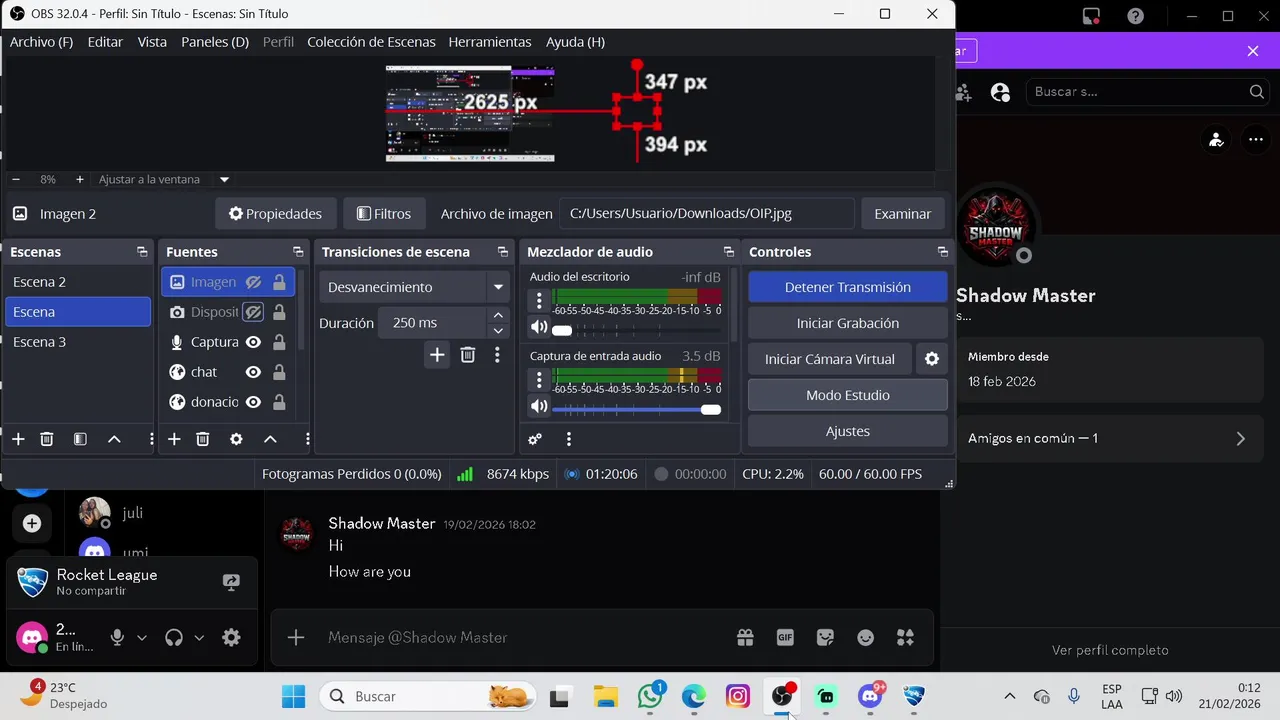This screenshot has height=720, width=1280.
Task: Add a transition with the plus icon
Action: click(x=437, y=355)
